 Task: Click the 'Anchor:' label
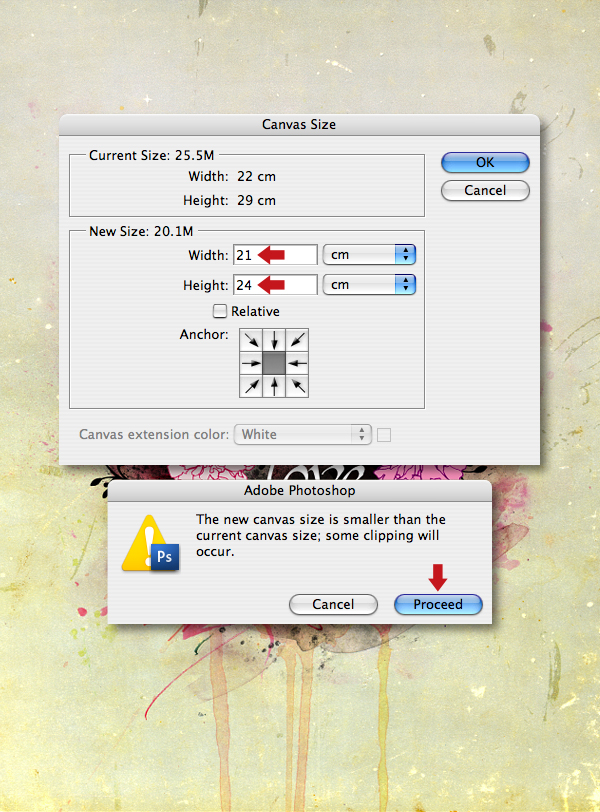pyautogui.click(x=204, y=335)
